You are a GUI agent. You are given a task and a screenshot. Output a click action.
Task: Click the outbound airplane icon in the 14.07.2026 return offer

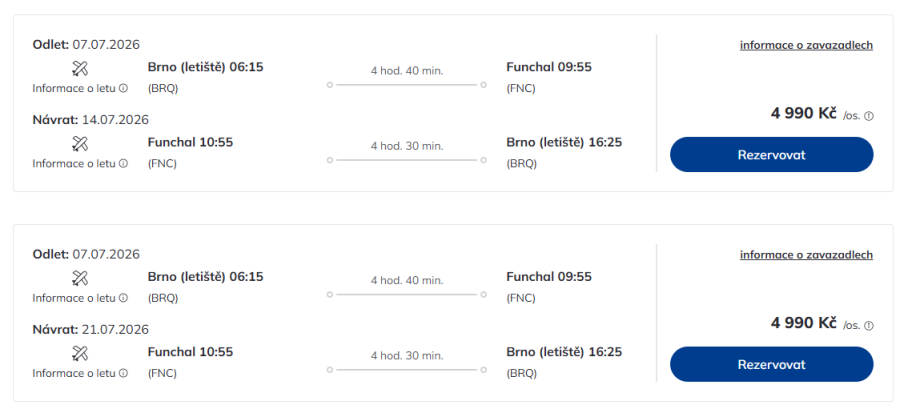(81, 68)
